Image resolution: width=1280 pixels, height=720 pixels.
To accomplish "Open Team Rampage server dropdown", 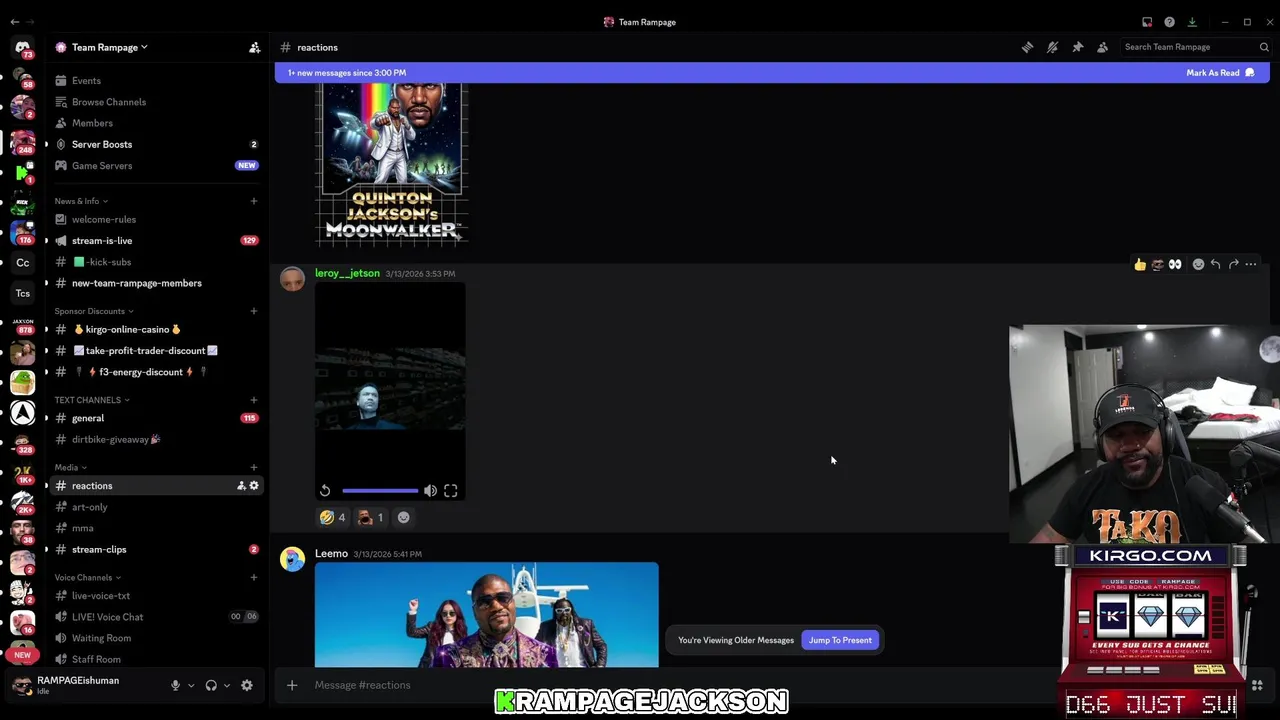I will pyautogui.click(x=110, y=47).
